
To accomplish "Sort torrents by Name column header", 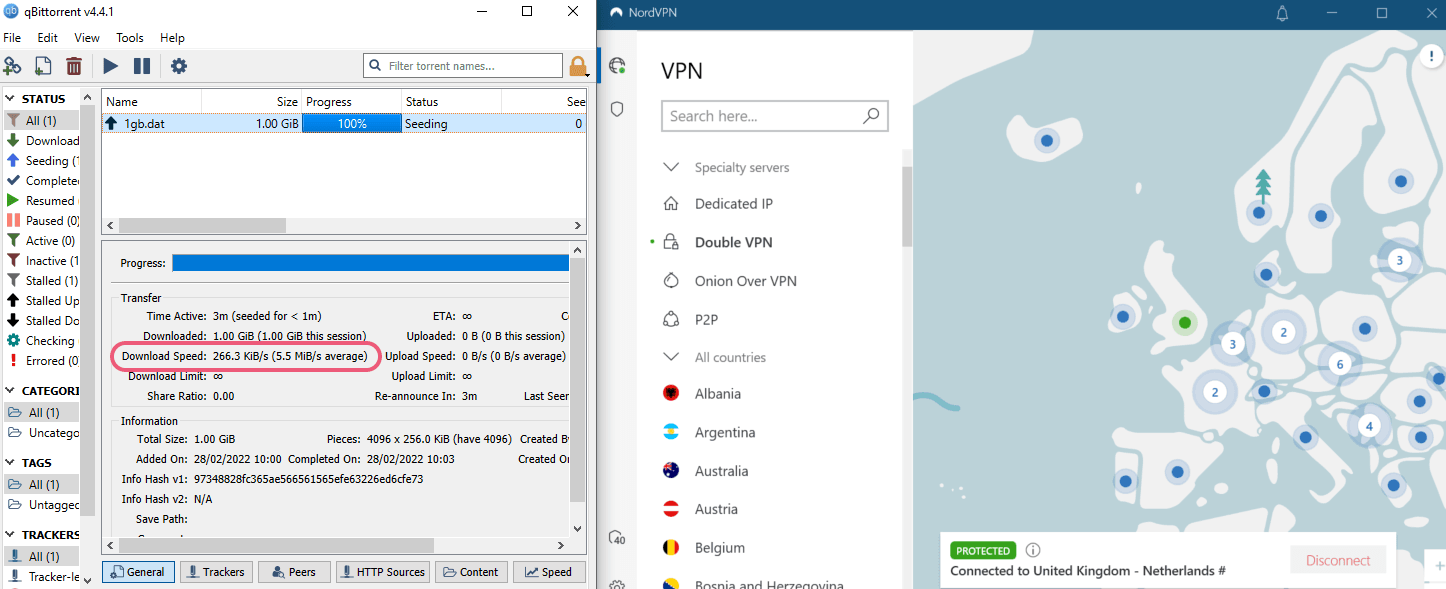I will pyautogui.click(x=151, y=102).
